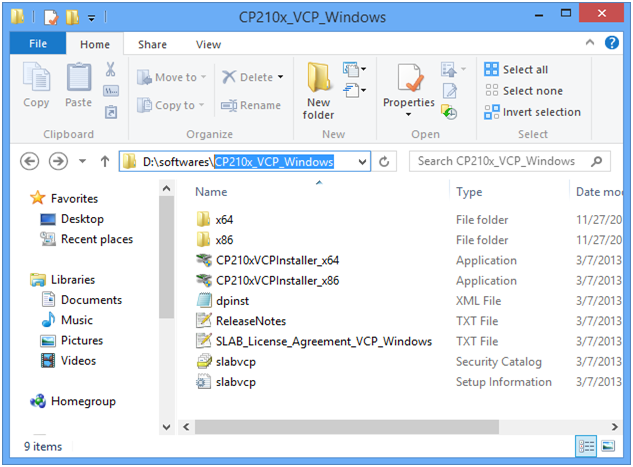
Task: Select CP210xVCPInstaller_x64 application file
Action: click(277, 260)
